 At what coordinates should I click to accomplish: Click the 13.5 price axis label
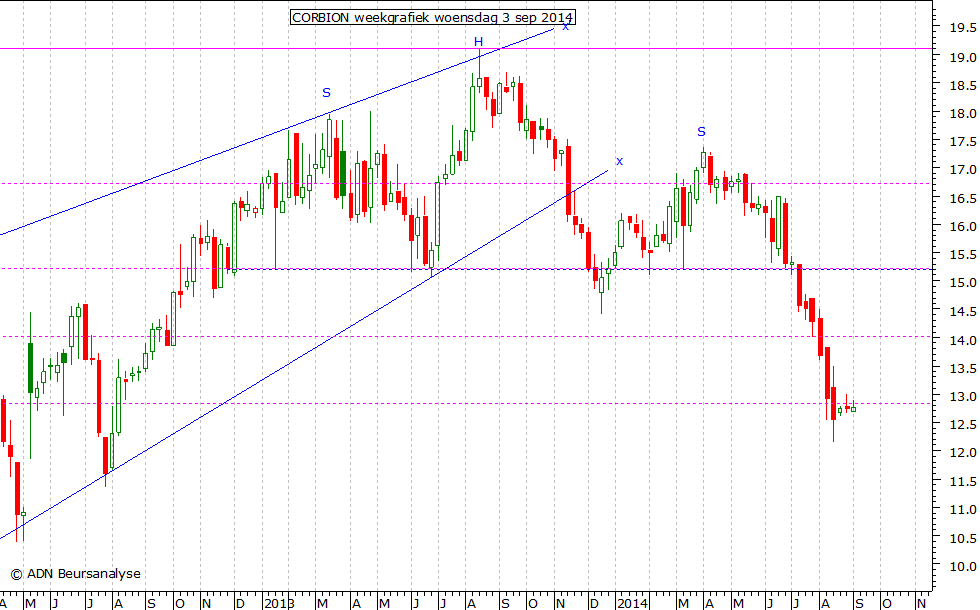click(963, 368)
